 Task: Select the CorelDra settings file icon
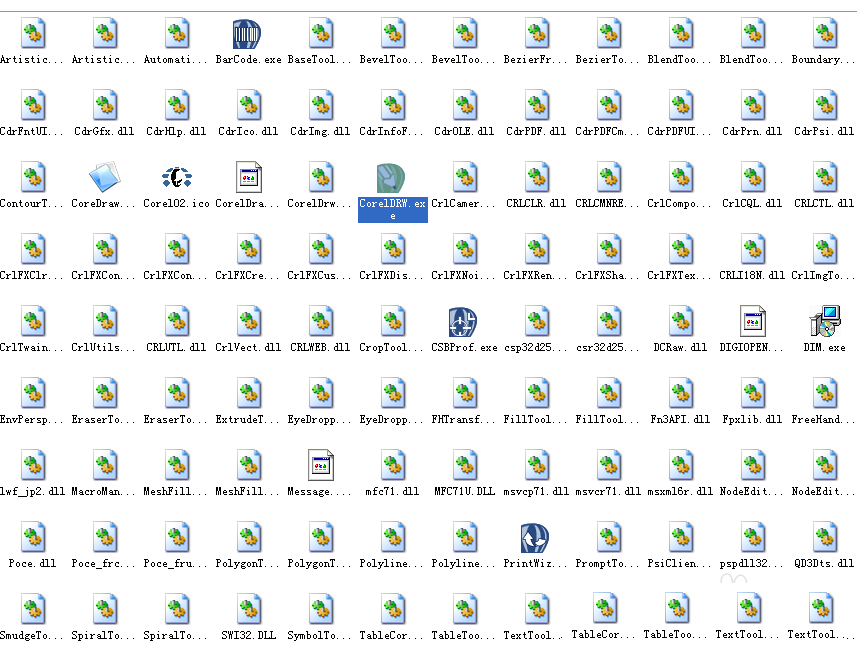point(249,177)
